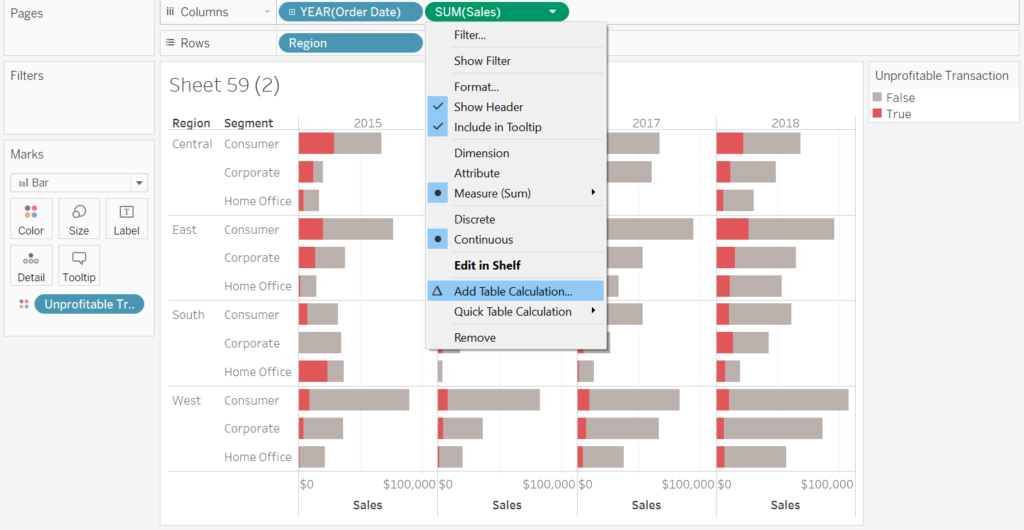Click the Color marks card
This screenshot has height=530, width=1024.
click(x=31, y=219)
